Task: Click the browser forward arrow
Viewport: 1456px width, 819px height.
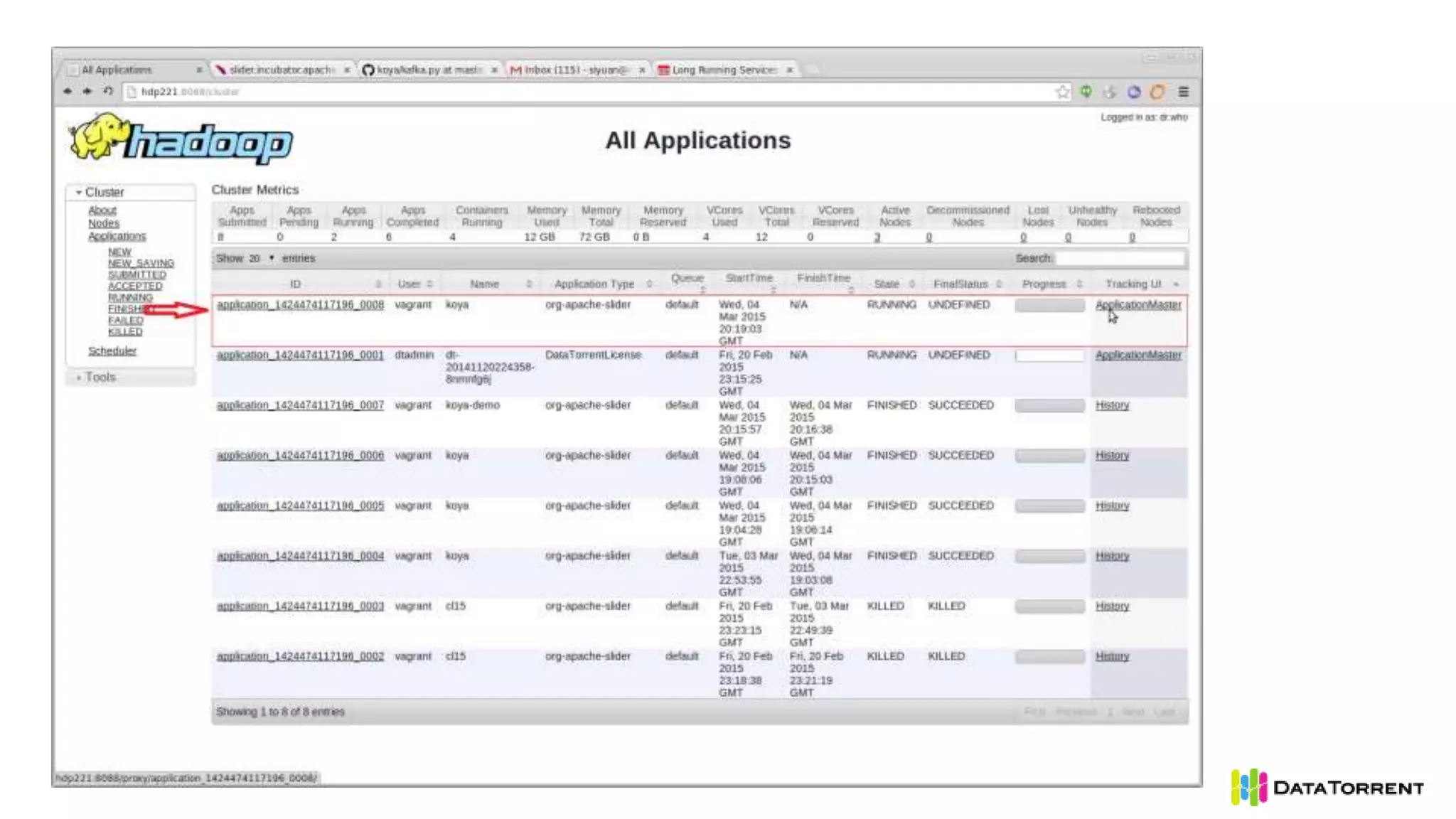Action: (x=87, y=92)
